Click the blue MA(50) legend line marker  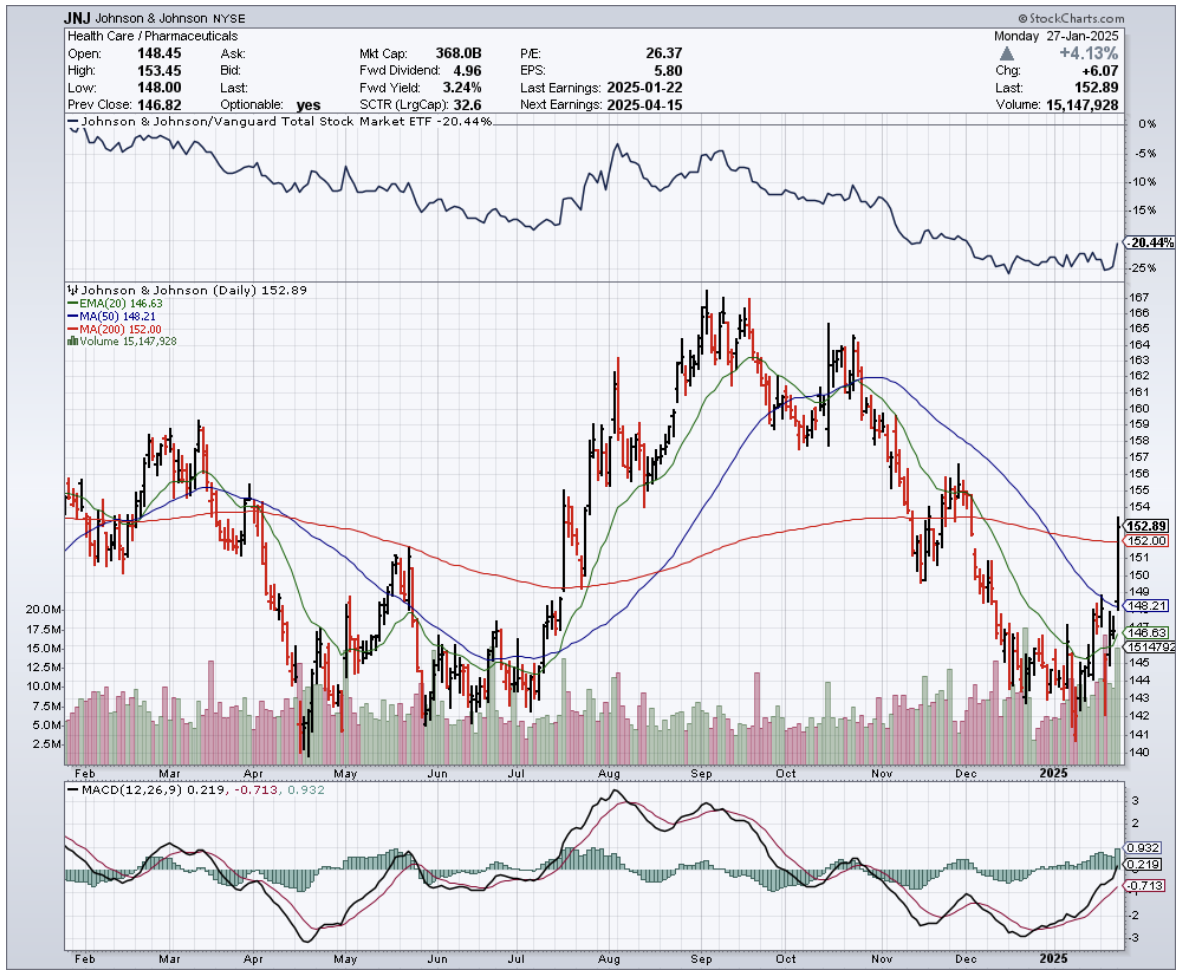point(71,315)
